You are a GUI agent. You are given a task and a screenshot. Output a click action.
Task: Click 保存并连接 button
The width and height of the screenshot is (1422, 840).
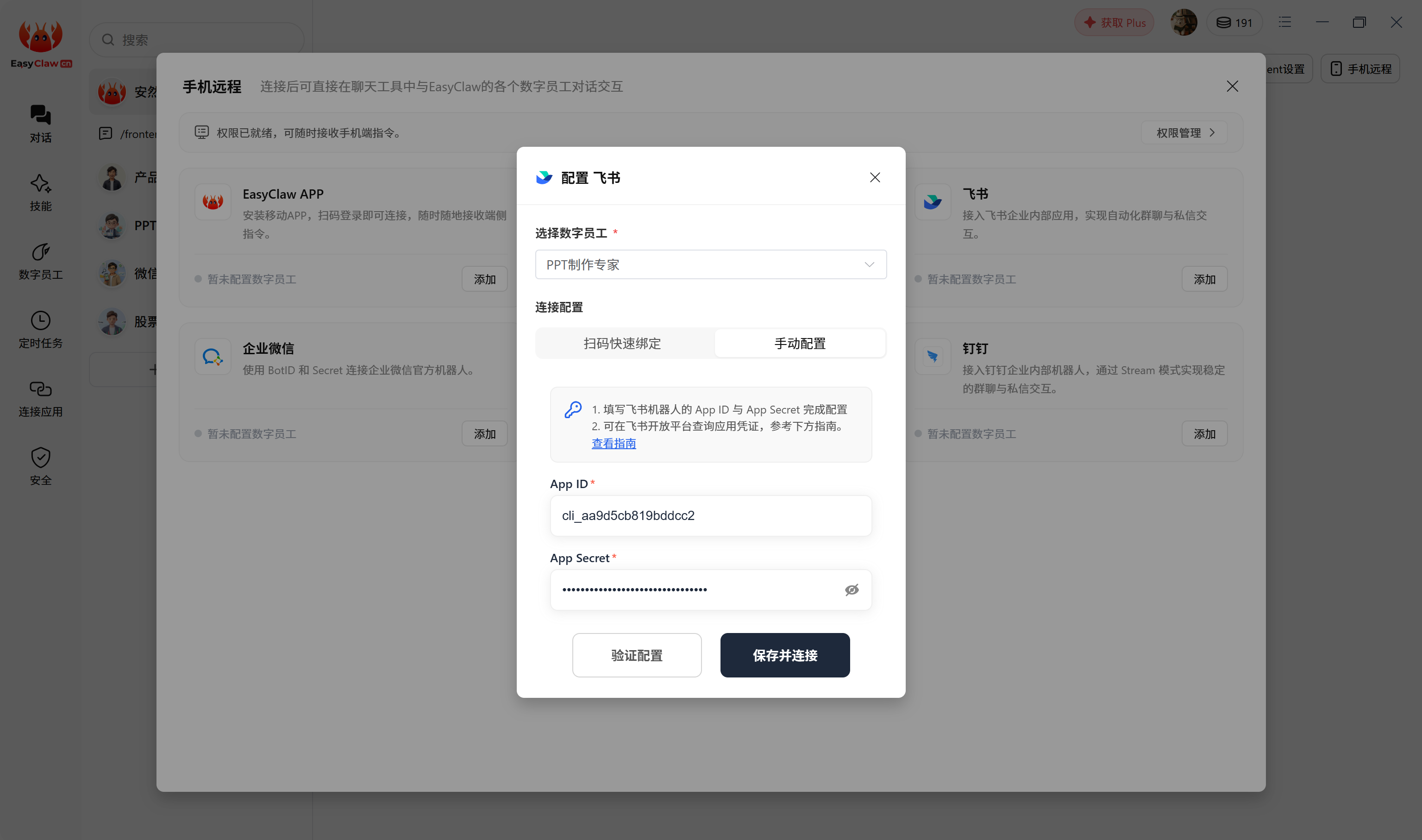(x=785, y=655)
